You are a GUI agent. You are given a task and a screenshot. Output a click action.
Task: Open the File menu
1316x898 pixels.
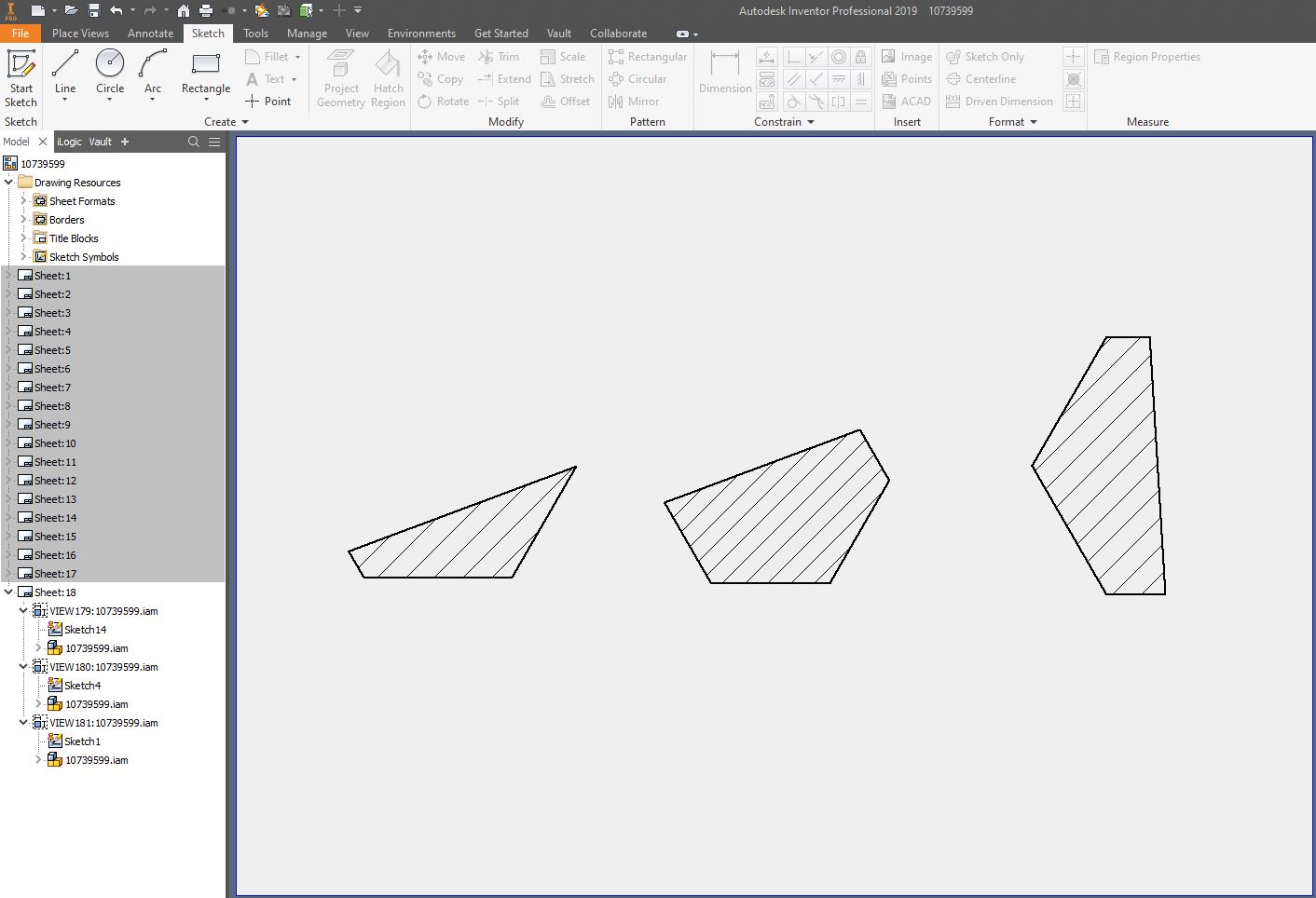21,33
